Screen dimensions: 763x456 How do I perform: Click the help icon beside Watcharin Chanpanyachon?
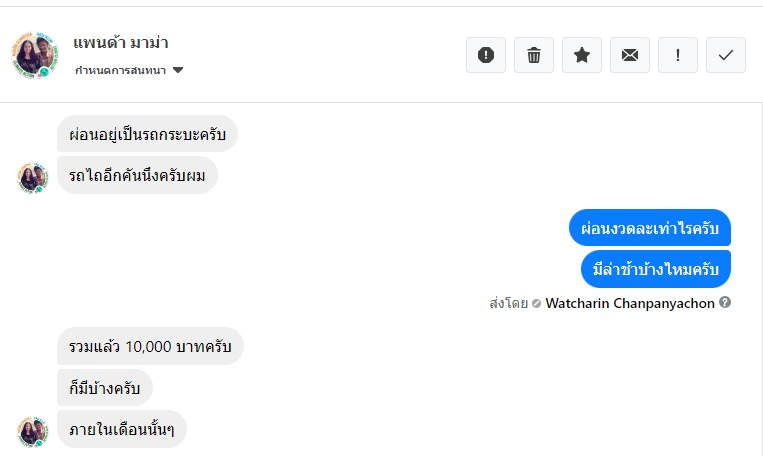point(725,303)
